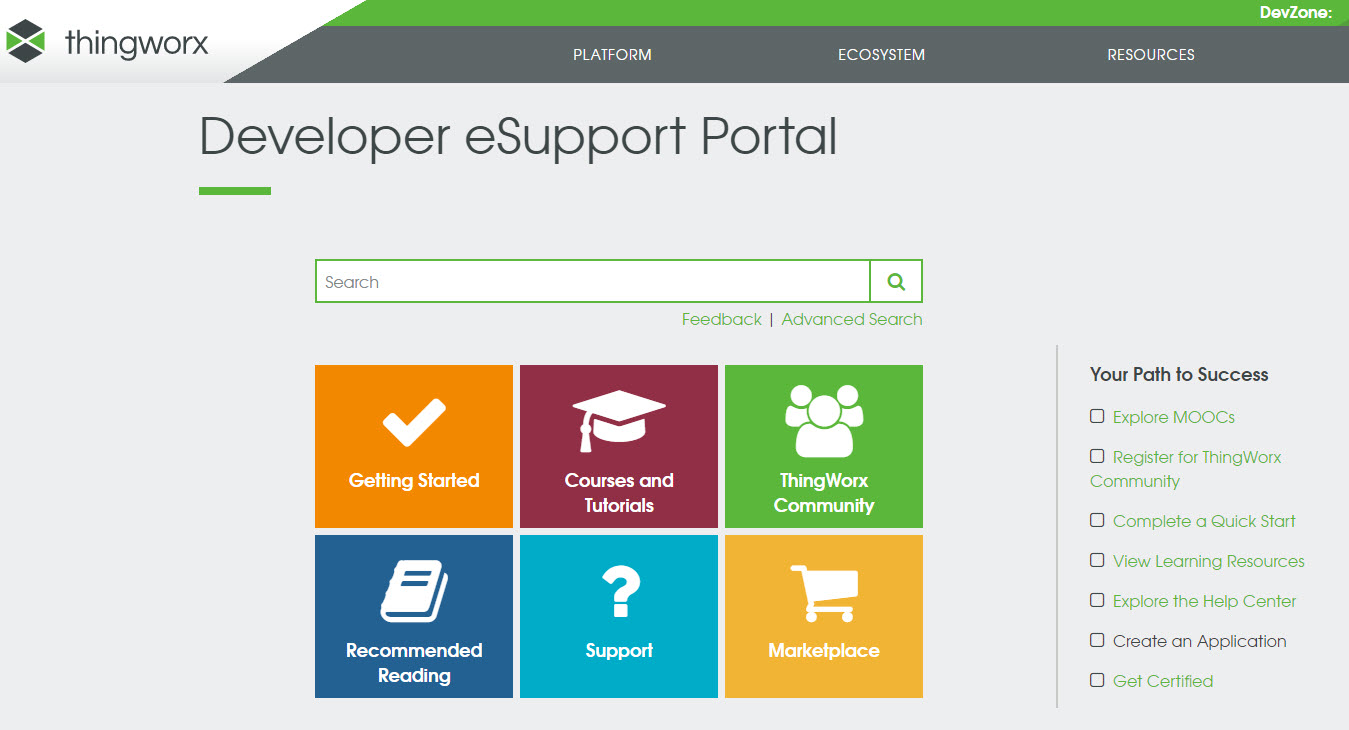Follow the Register for ThingWorx Community link

point(1186,469)
